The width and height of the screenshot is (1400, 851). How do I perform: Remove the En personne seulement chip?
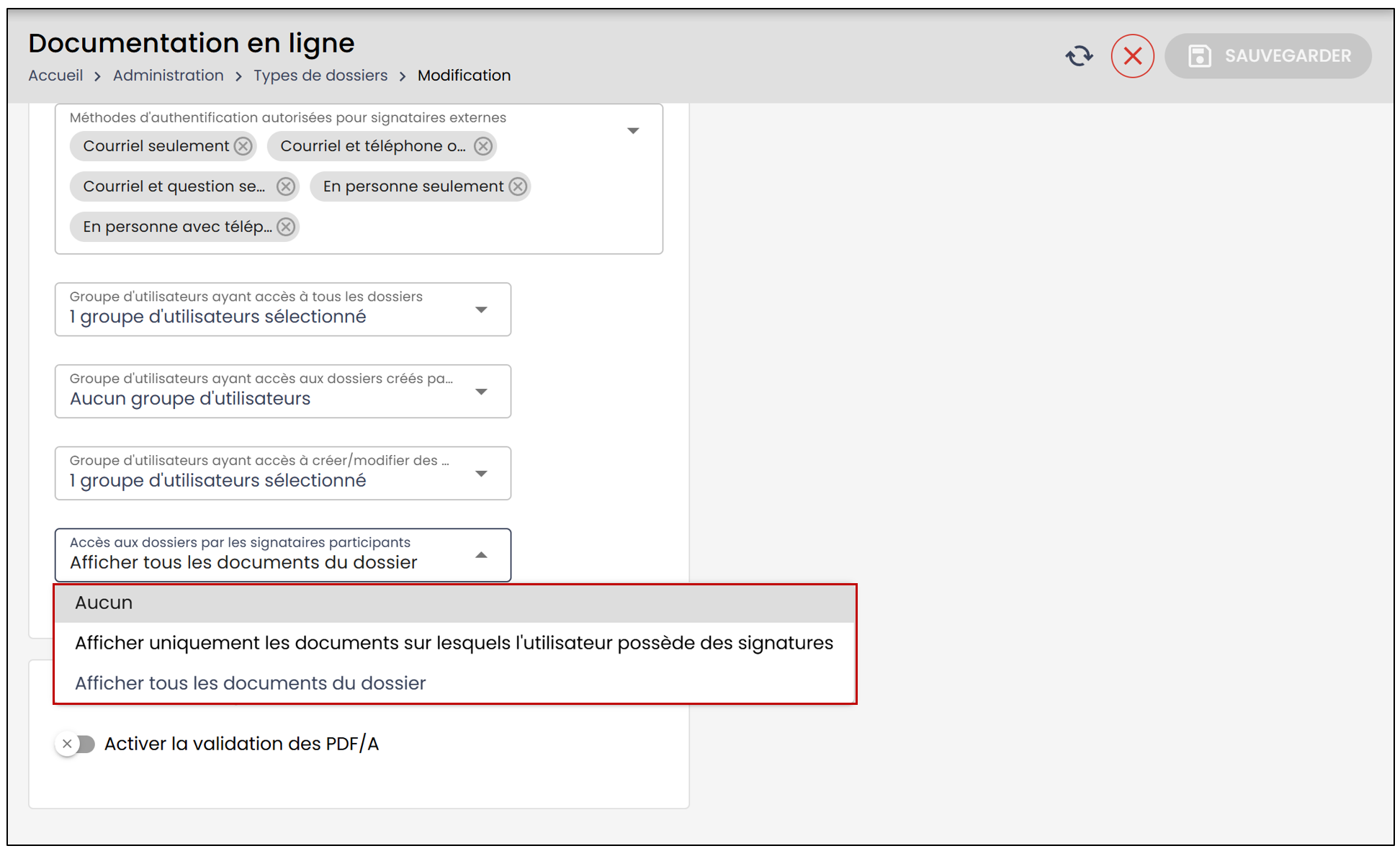(518, 186)
